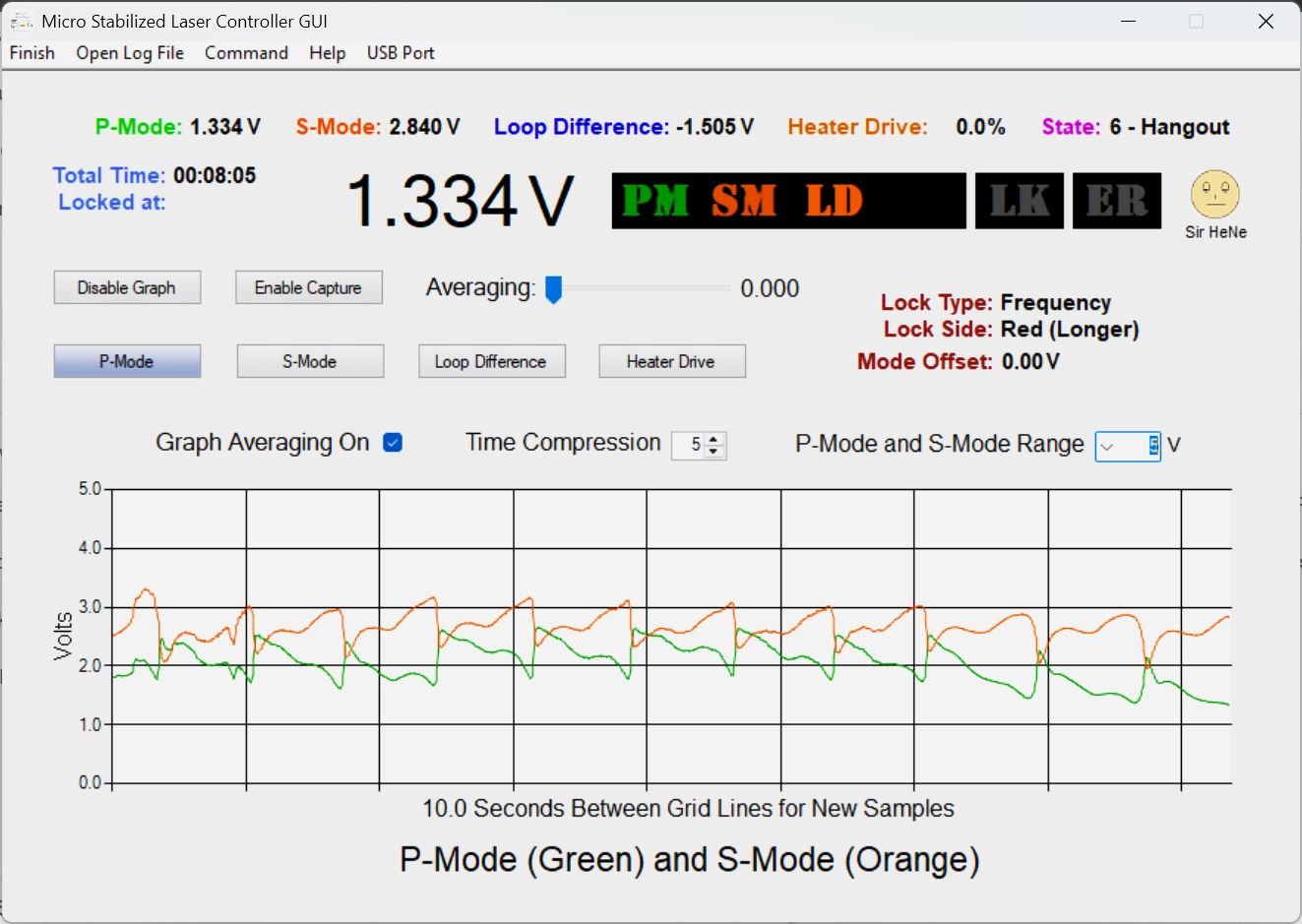Viewport: 1302px width, 924px height.
Task: Click the ER error indicator
Action: click(x=1116, y=201)
